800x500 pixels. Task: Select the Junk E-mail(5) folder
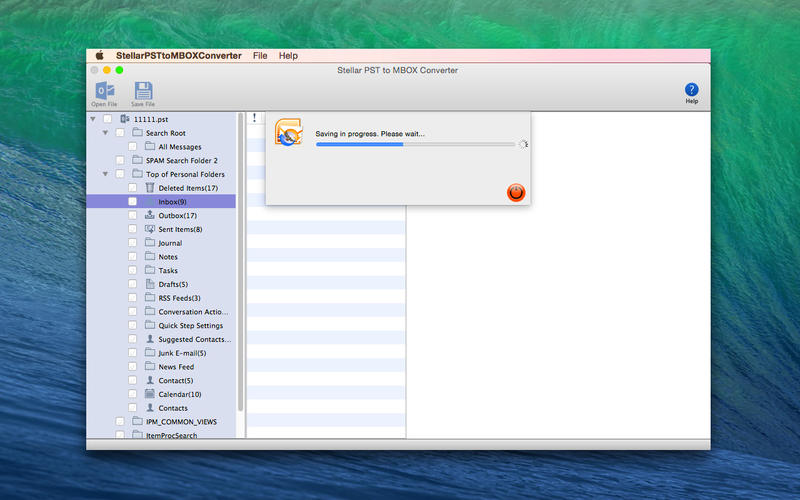182,353
